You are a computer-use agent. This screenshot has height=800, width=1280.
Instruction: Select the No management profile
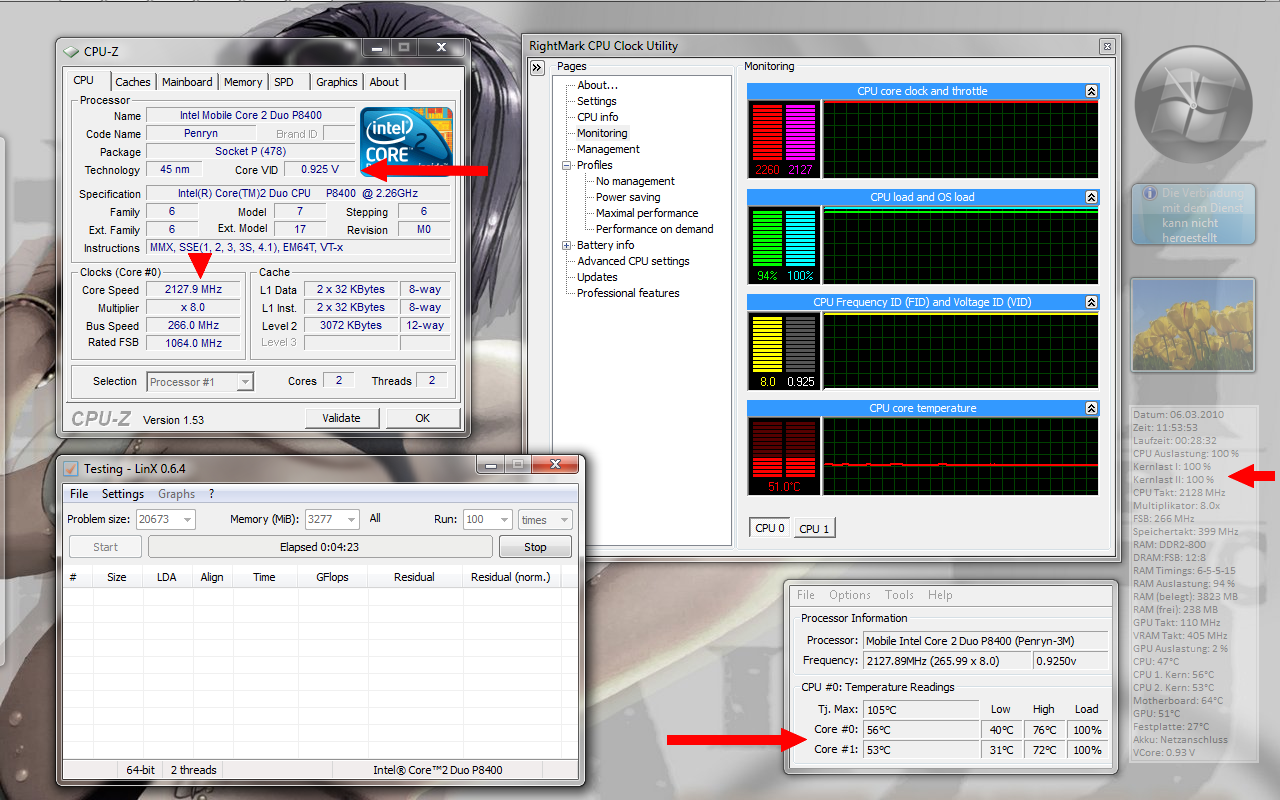[635, 181]
